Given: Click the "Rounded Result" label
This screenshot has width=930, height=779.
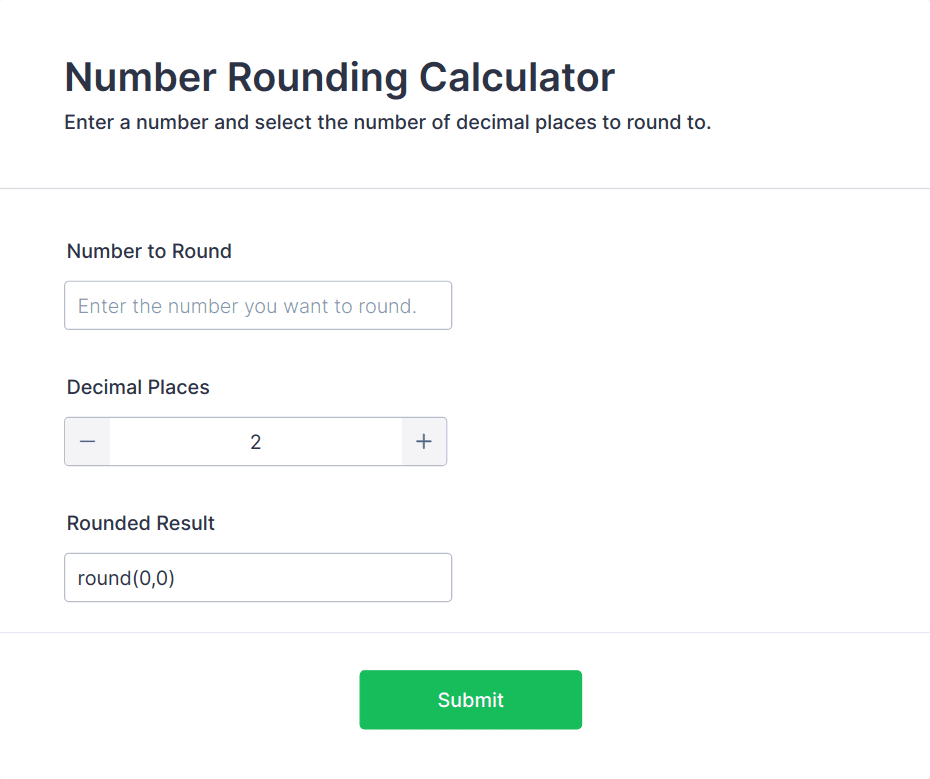Looking at the screenshot, I should pos(141,523).
